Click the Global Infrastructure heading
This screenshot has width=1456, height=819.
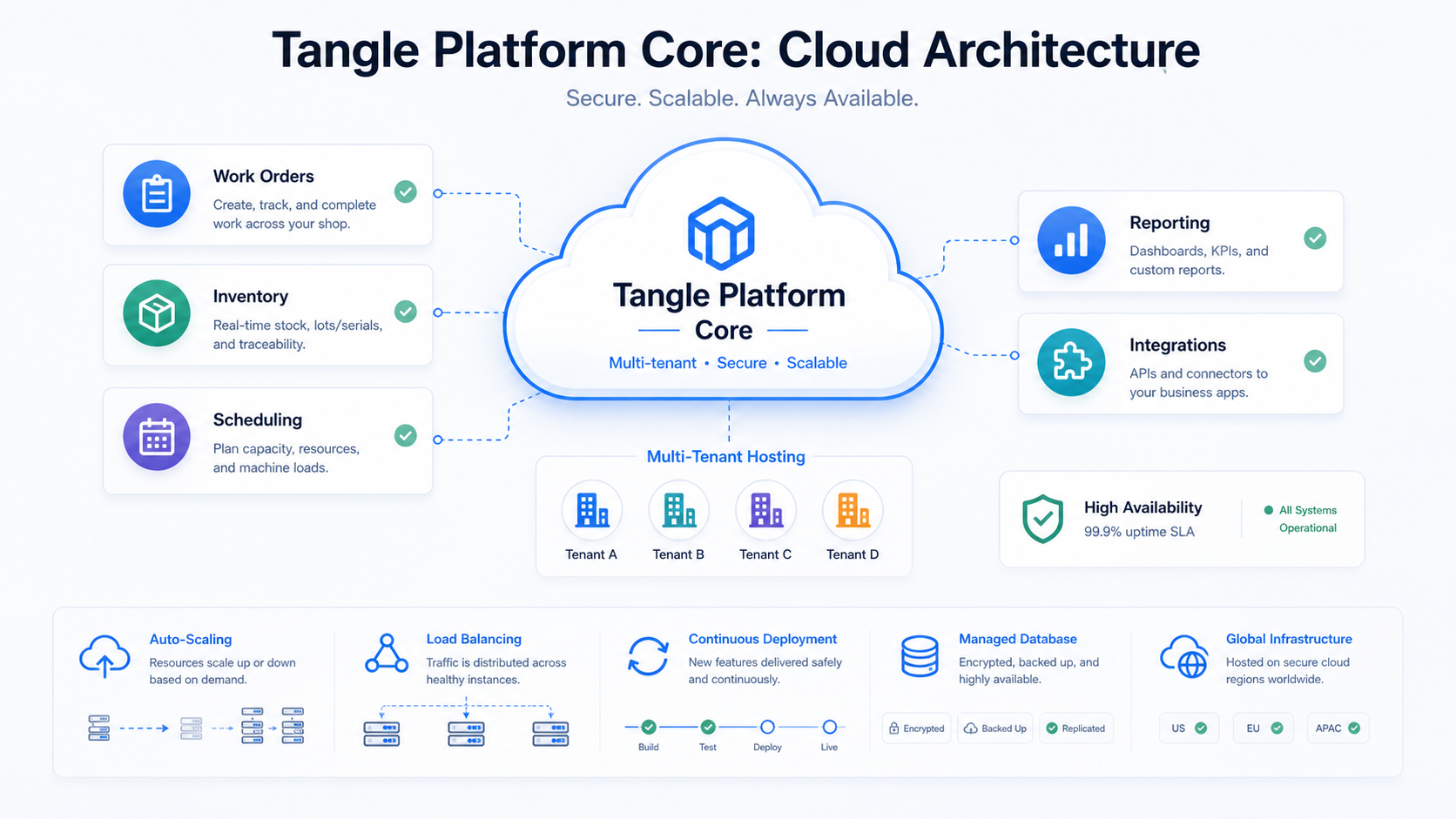tap(1289, 639)
